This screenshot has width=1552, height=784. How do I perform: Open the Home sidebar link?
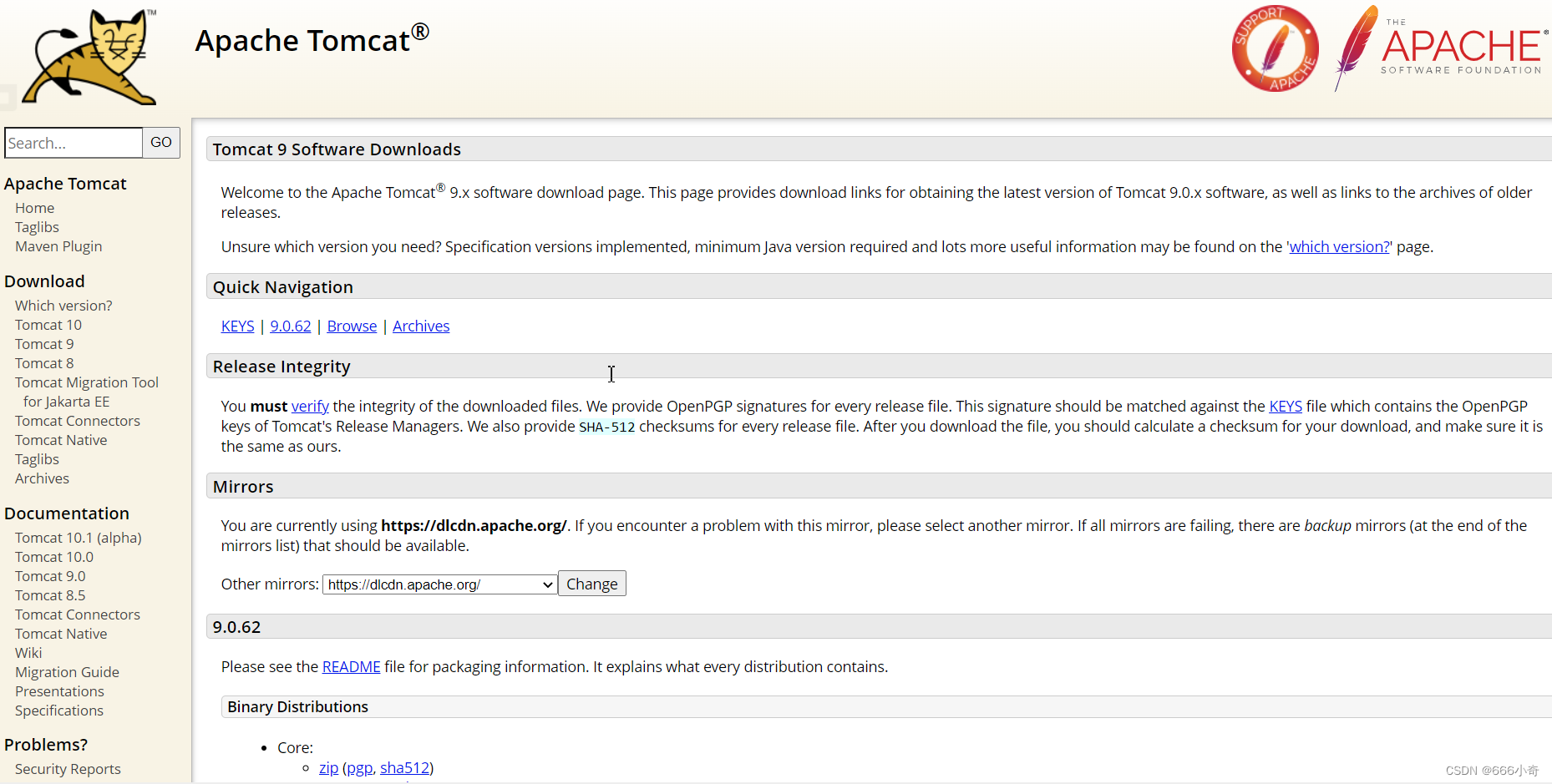pos(34,208)
